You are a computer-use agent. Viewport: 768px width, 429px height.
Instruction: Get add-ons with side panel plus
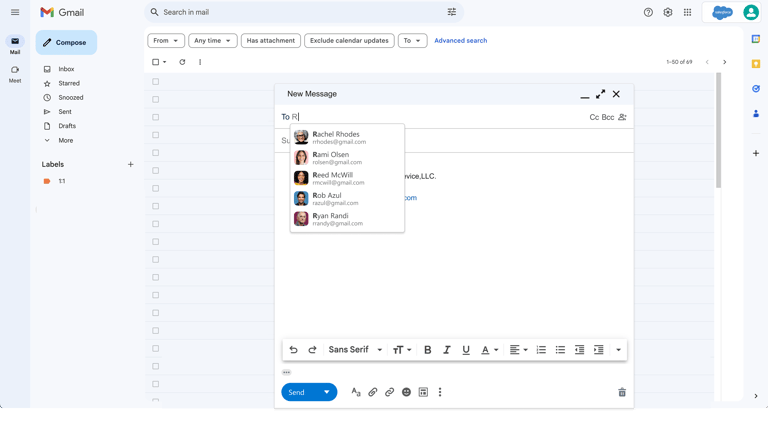(756, 153)
